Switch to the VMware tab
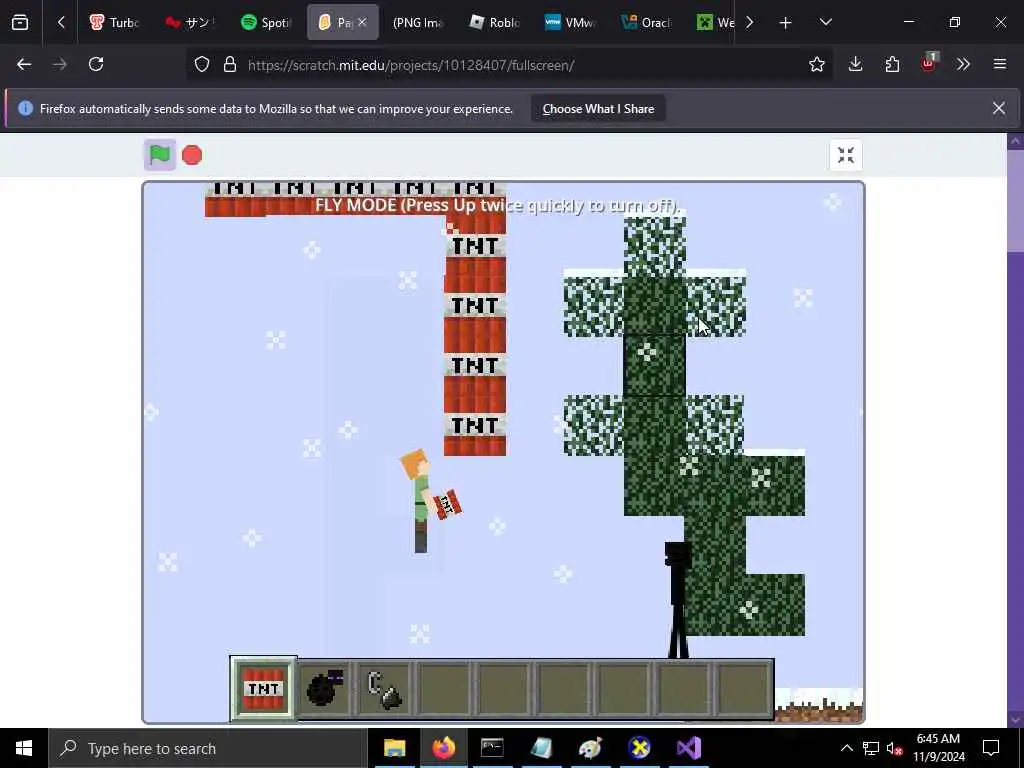The width and height of the screenshot is (1024, 768). click(570, 23)
